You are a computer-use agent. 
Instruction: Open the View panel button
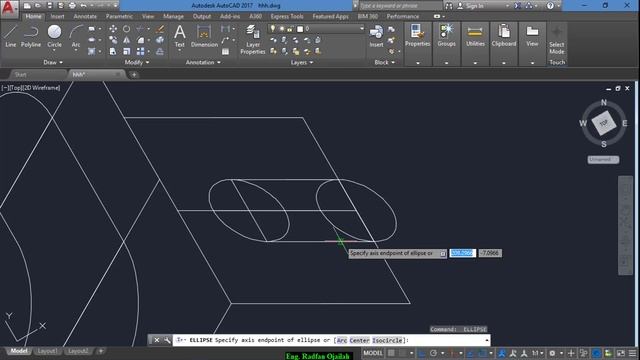tap(532, 44)
